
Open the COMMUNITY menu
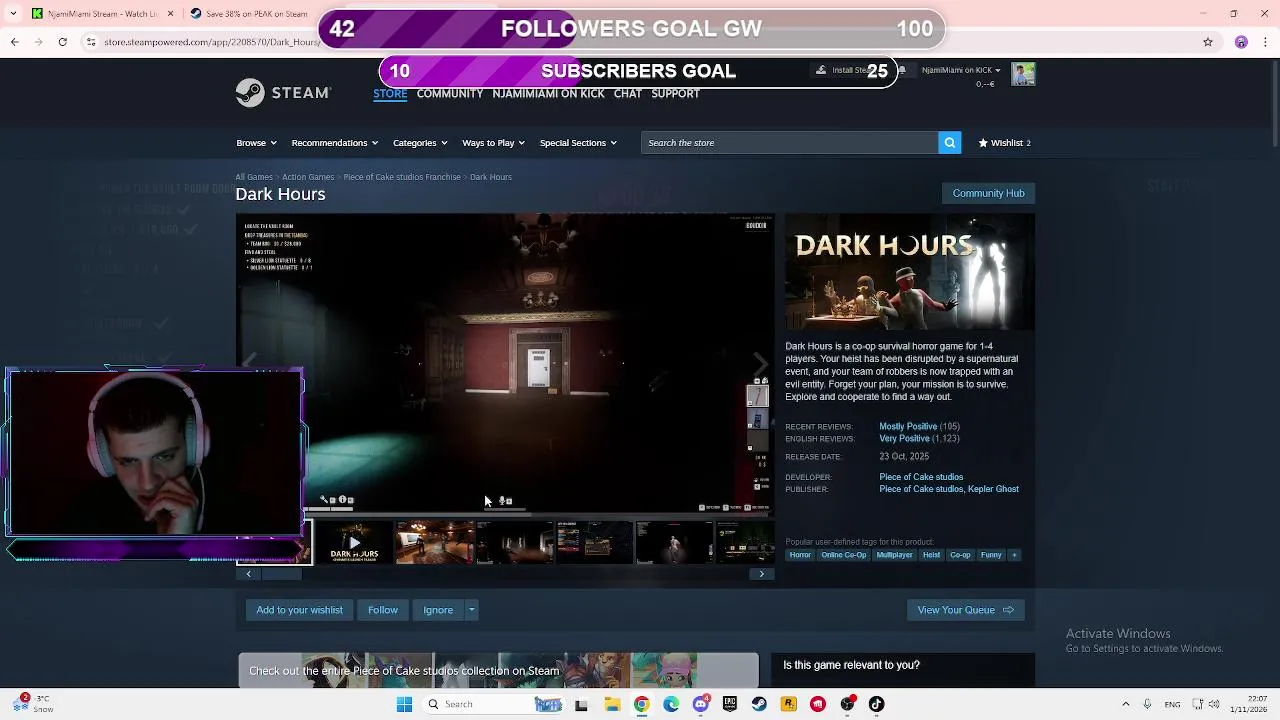(450, 93)
